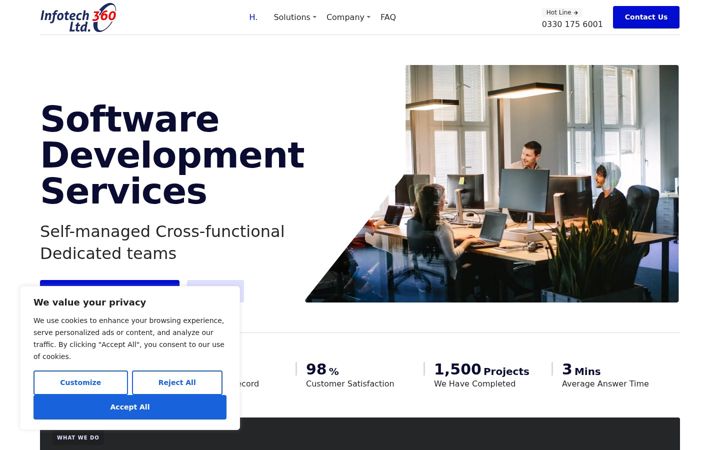The height and width of the screenshot is (450, 720).
Task: Open the FAQ nav link
Action: tap(388, 17)
